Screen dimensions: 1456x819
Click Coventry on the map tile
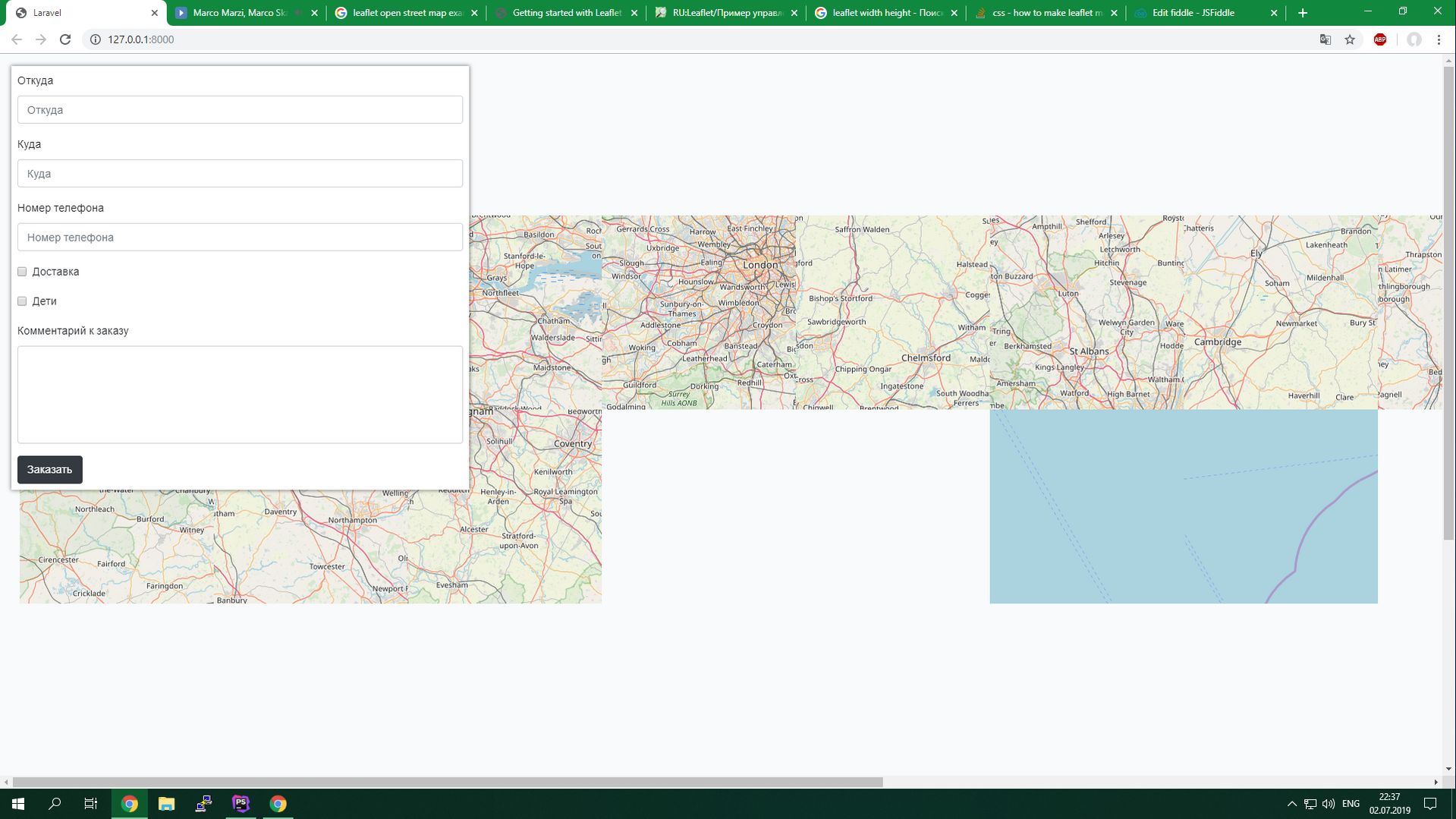[573, 444]
